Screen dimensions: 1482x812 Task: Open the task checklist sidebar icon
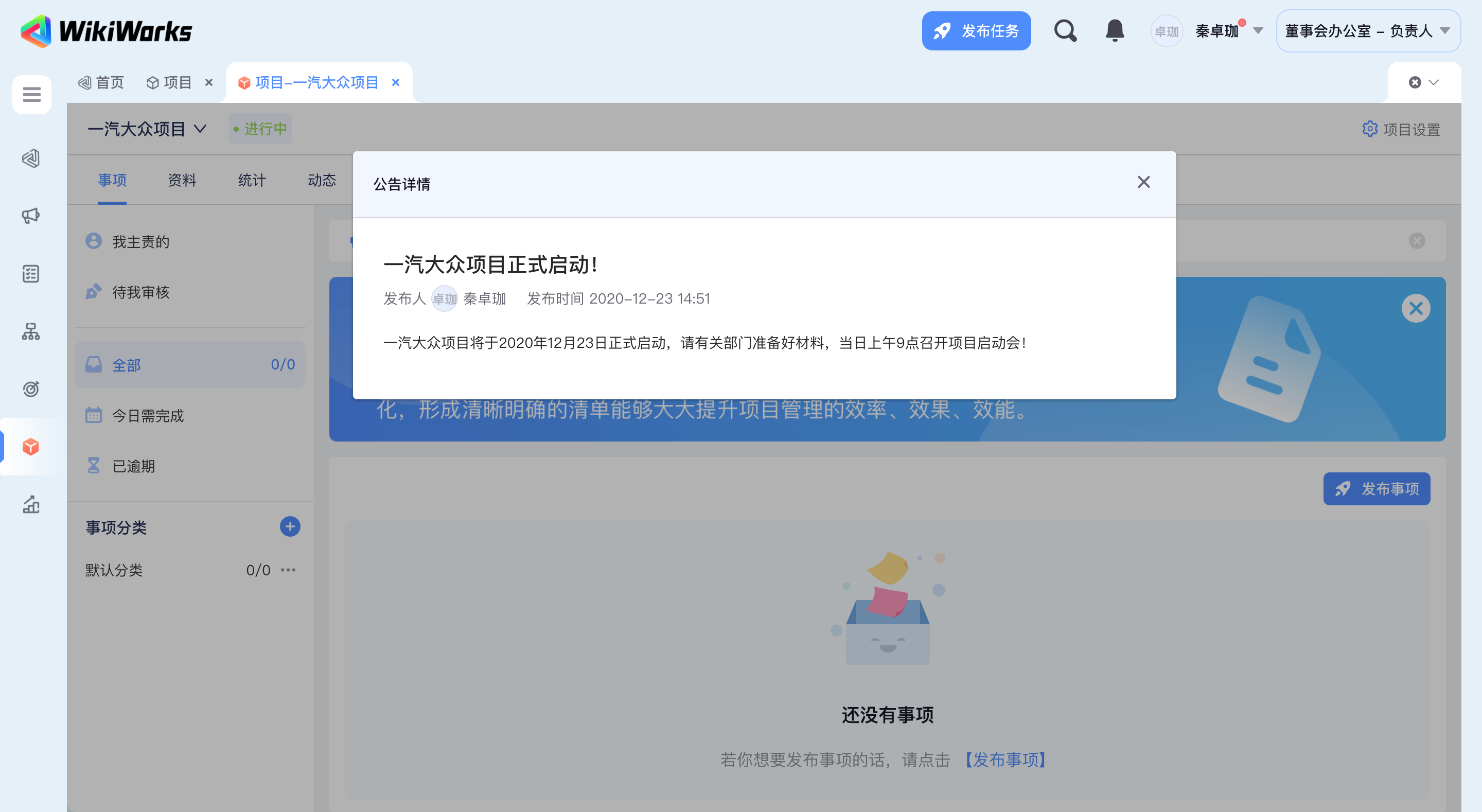31,274
